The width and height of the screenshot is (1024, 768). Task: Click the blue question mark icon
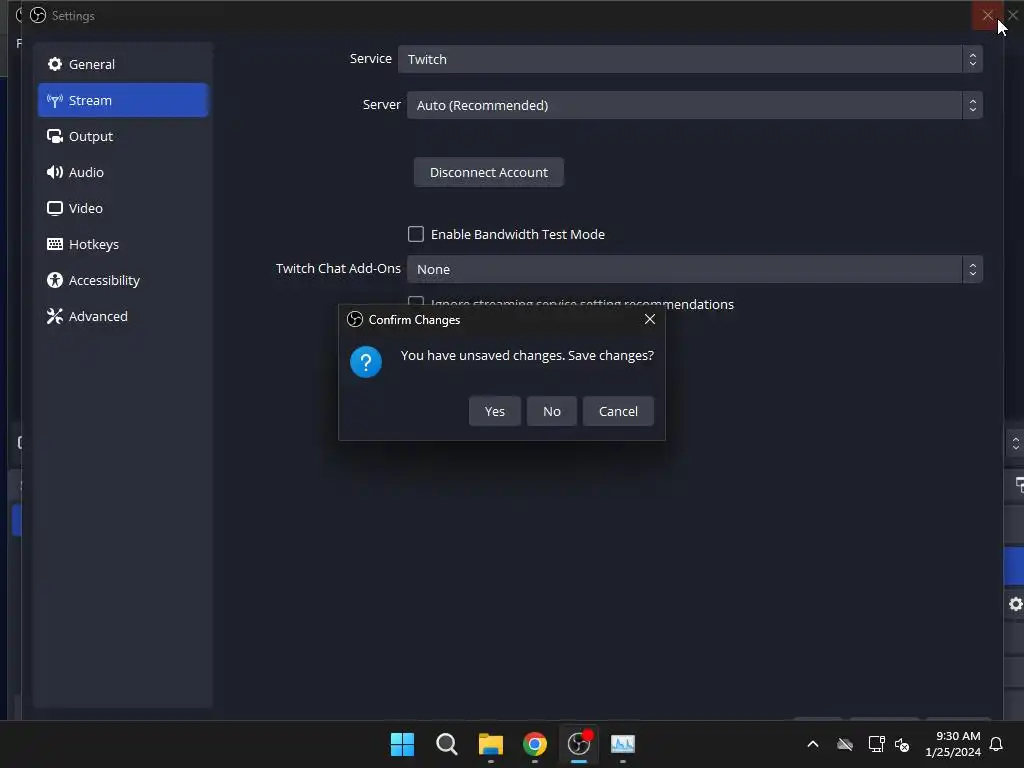366,362
